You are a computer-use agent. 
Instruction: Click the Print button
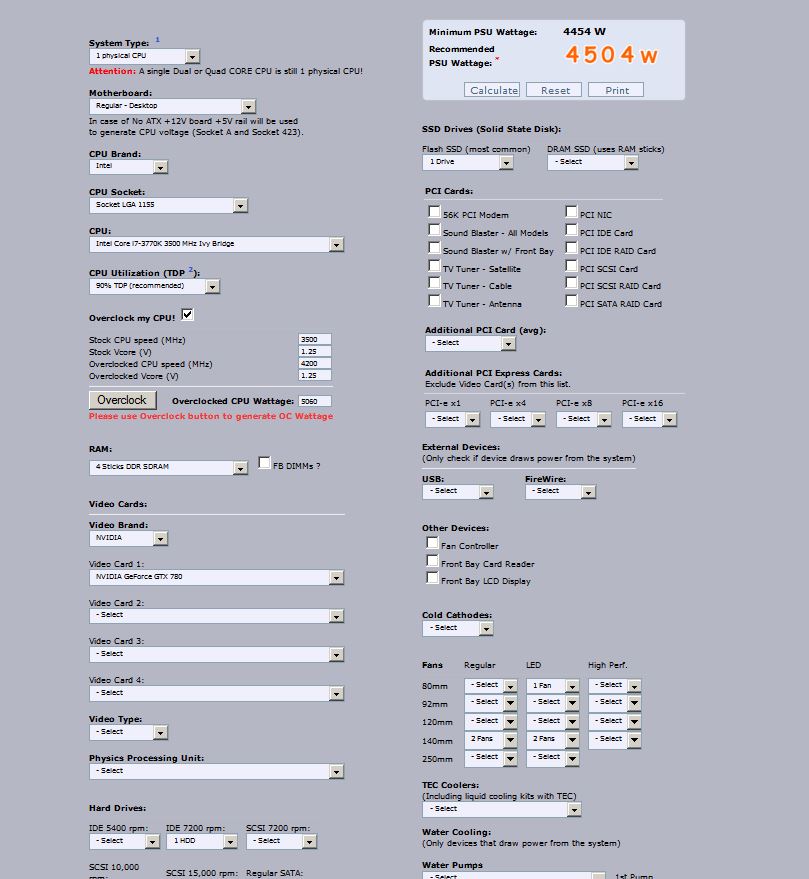[x=616, y=90]
